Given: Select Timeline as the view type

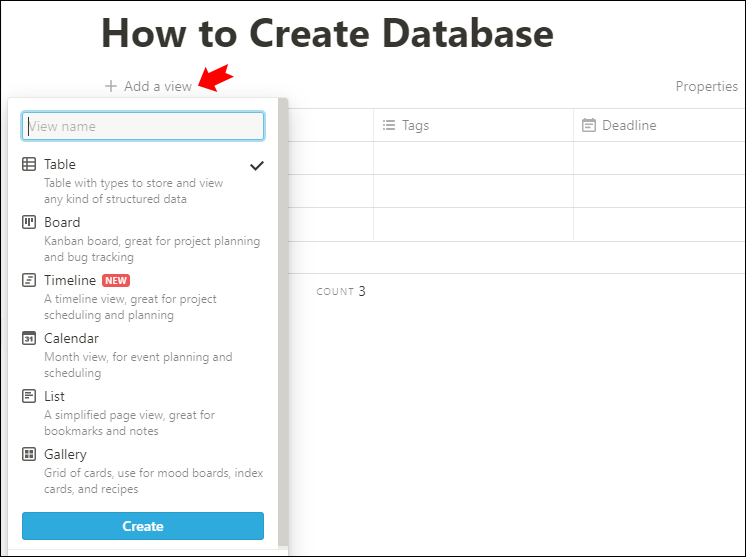Looking at the screenshot, I should (143, 297).
